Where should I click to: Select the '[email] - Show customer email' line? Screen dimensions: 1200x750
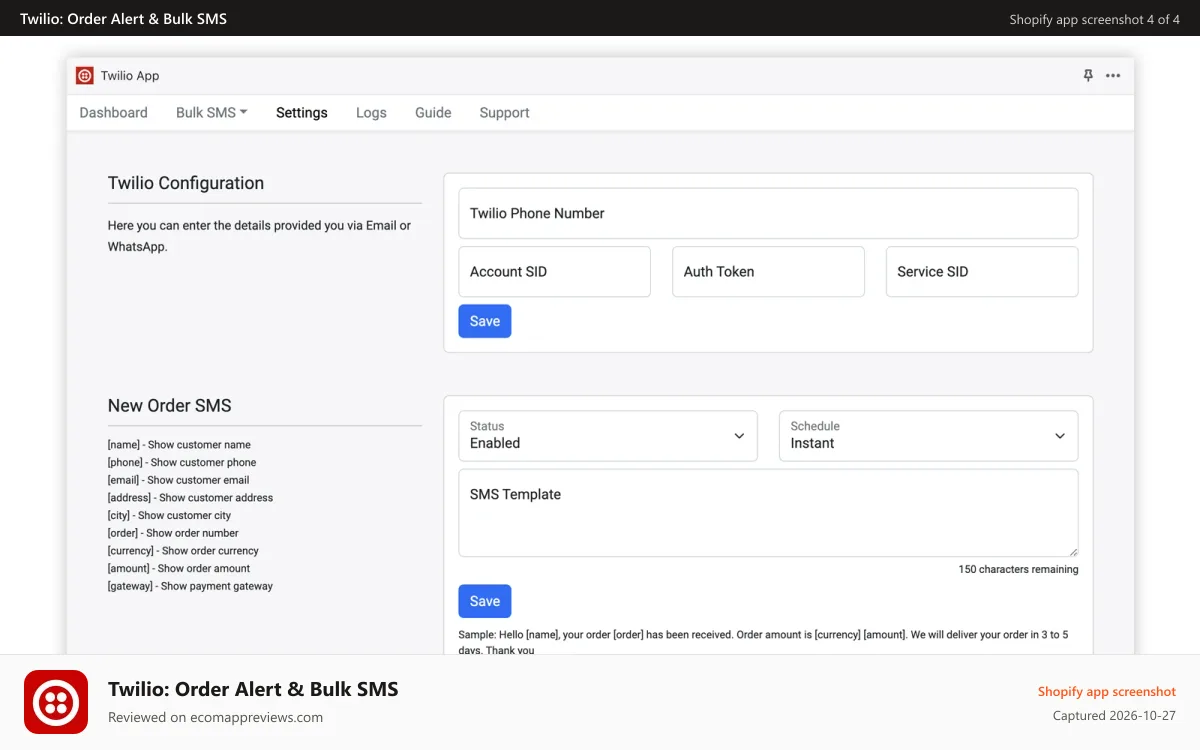(x=178, y=480)
